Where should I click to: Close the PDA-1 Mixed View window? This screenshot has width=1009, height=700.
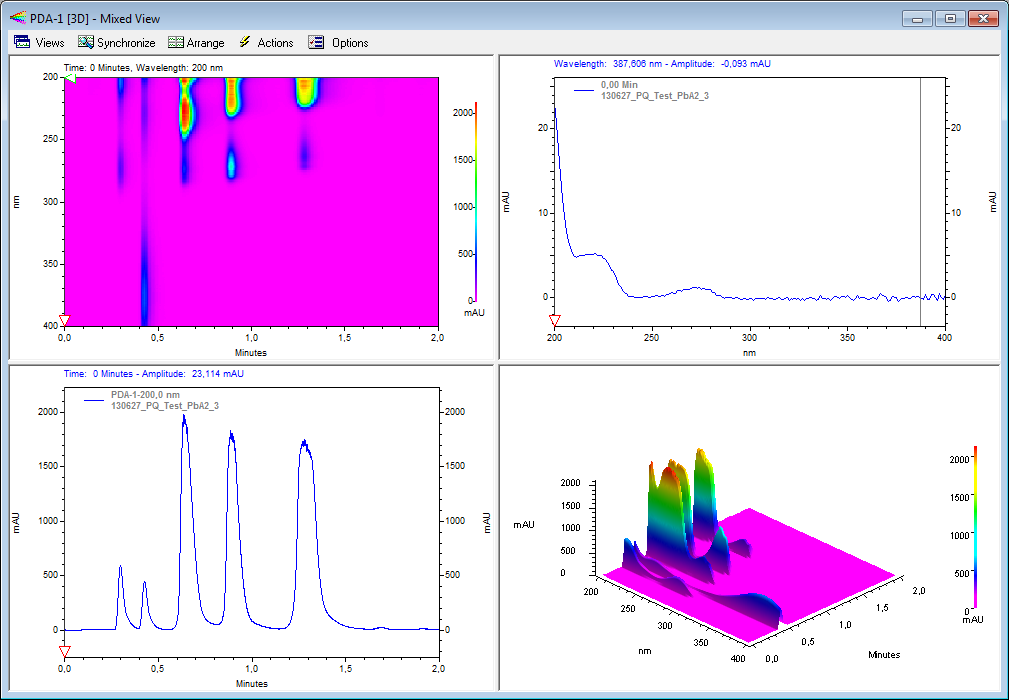pos(984,18)
